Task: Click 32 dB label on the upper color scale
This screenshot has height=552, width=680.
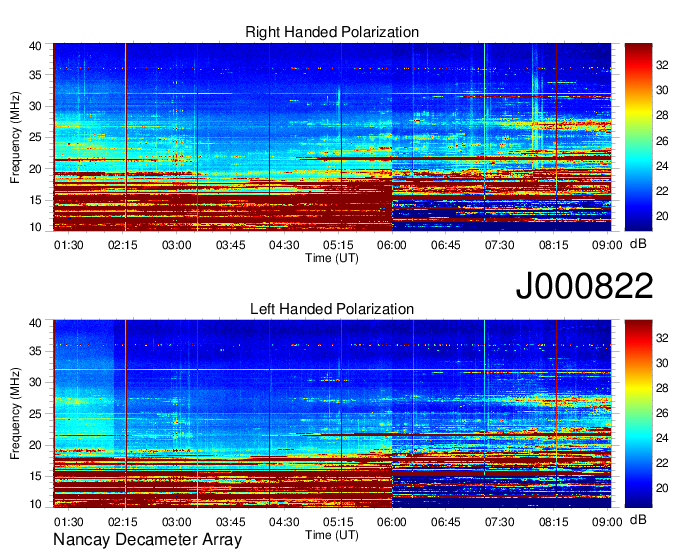Action: pyautogui.click(x=662, y=65)
